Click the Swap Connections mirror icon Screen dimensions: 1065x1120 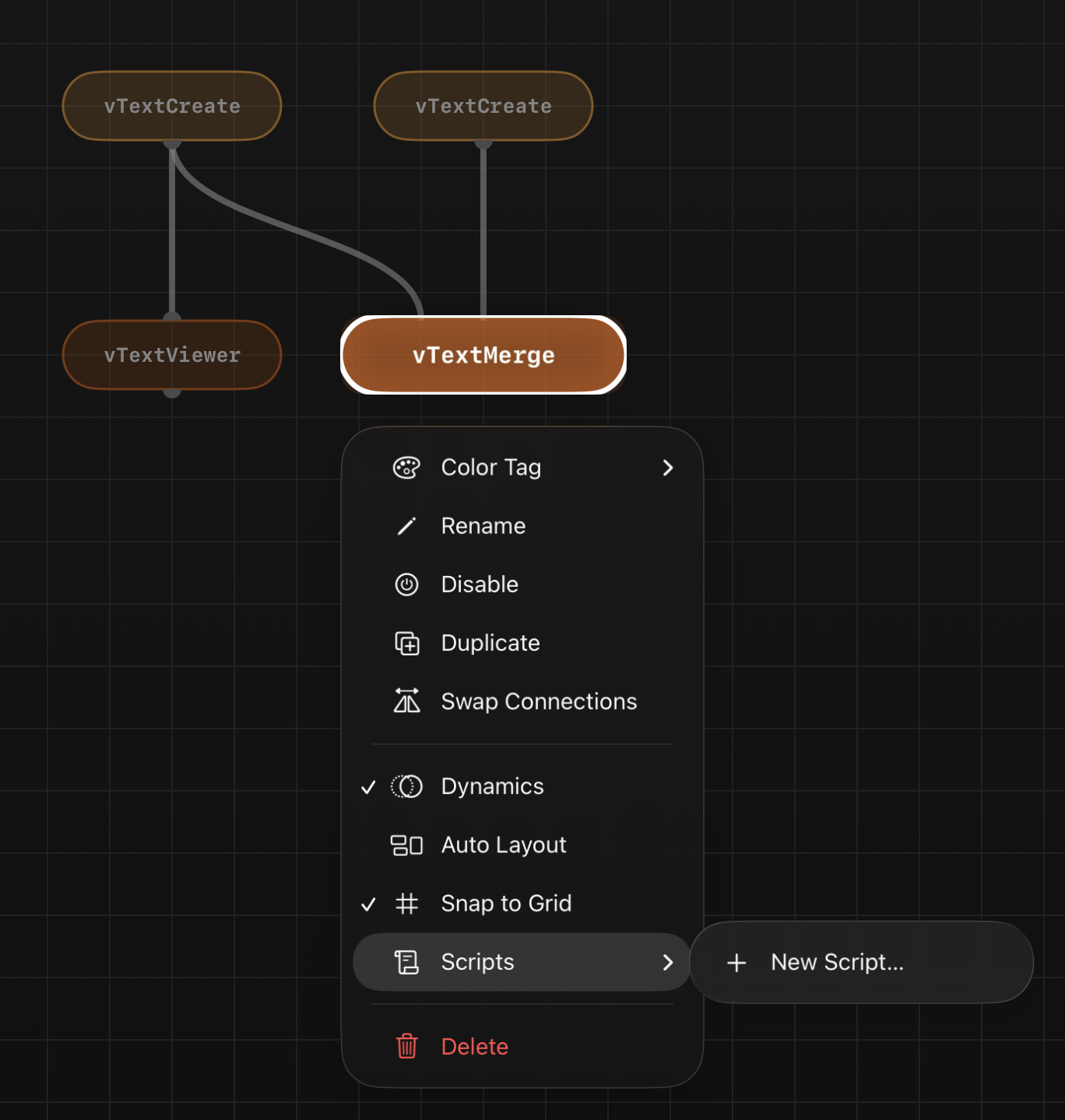click(406, 701)
